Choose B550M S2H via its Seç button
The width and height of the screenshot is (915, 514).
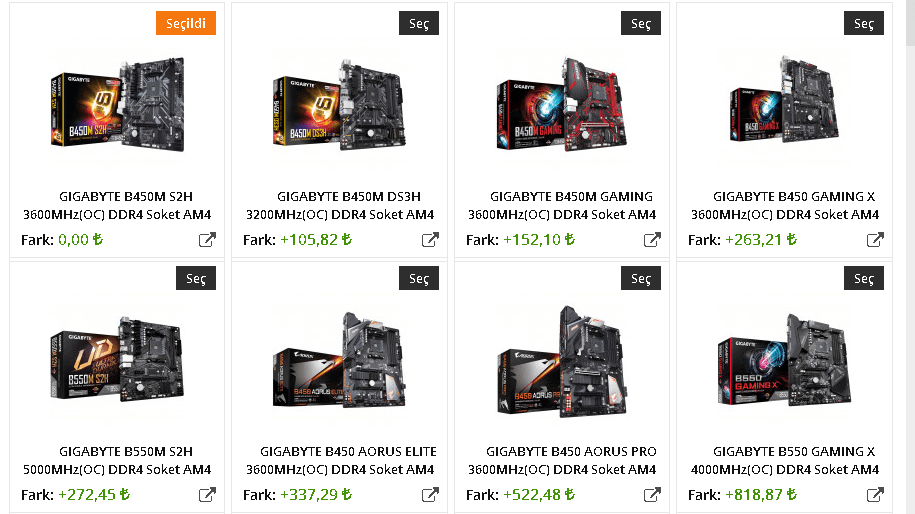point(196,278)
